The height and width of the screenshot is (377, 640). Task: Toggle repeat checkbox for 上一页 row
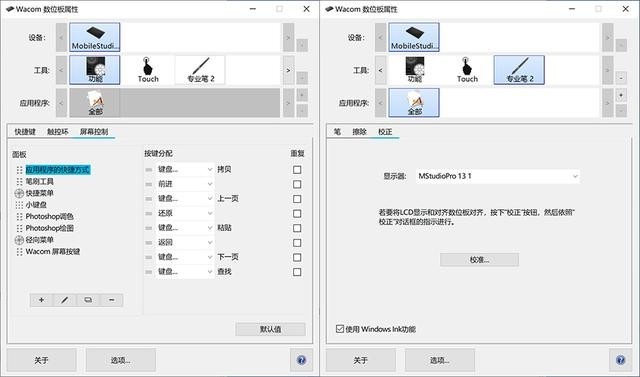tap(297, 199)
